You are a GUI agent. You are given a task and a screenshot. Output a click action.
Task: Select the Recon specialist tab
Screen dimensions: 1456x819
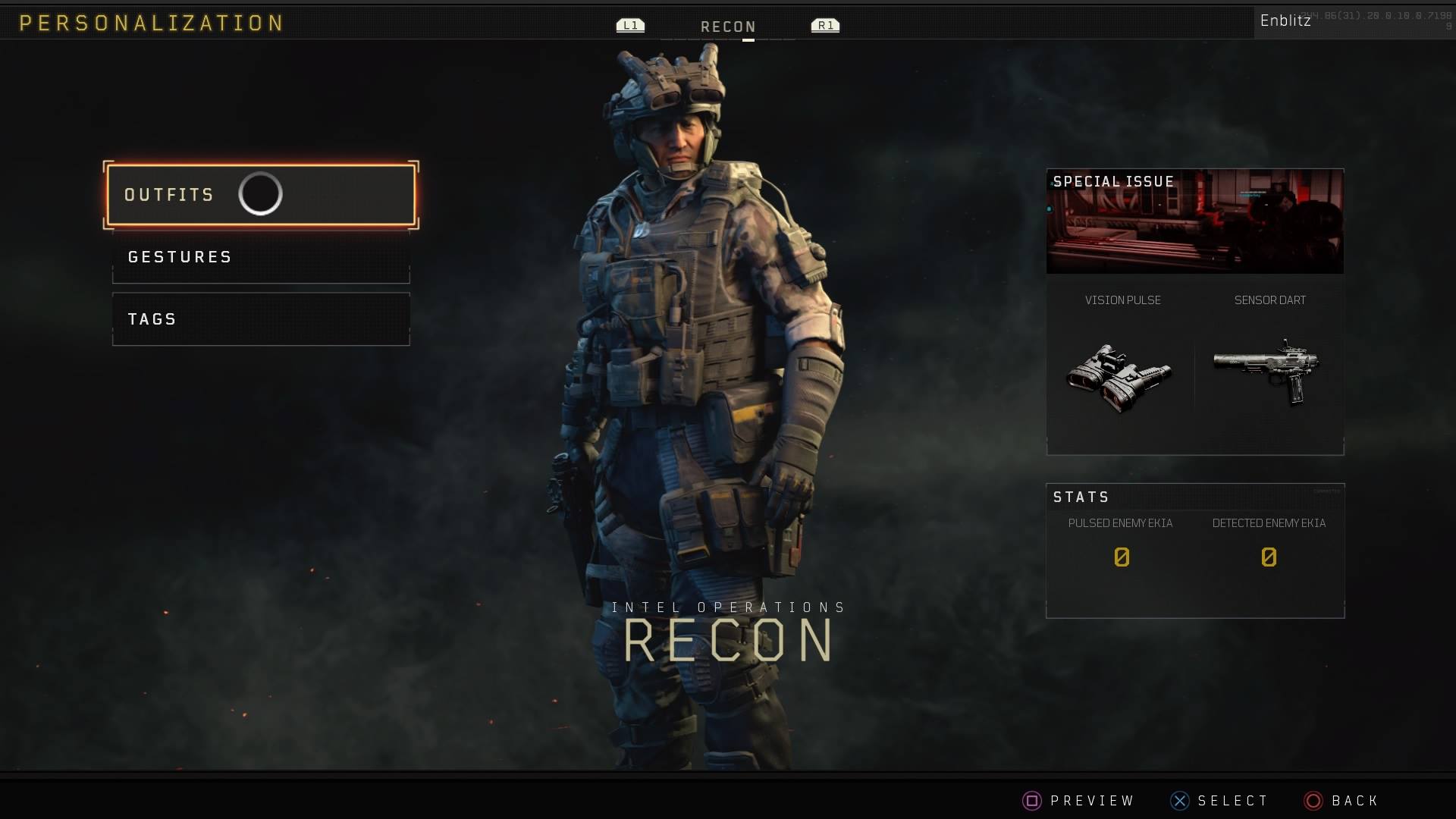[728, 27]
